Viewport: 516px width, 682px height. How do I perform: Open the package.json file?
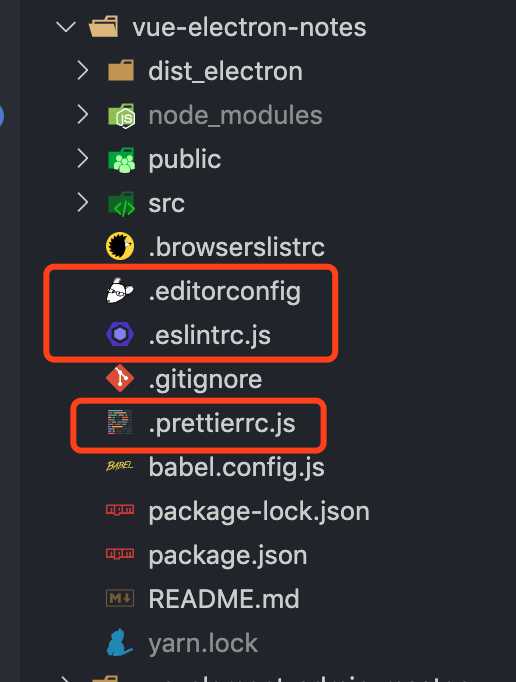click(x=228, y=555)
